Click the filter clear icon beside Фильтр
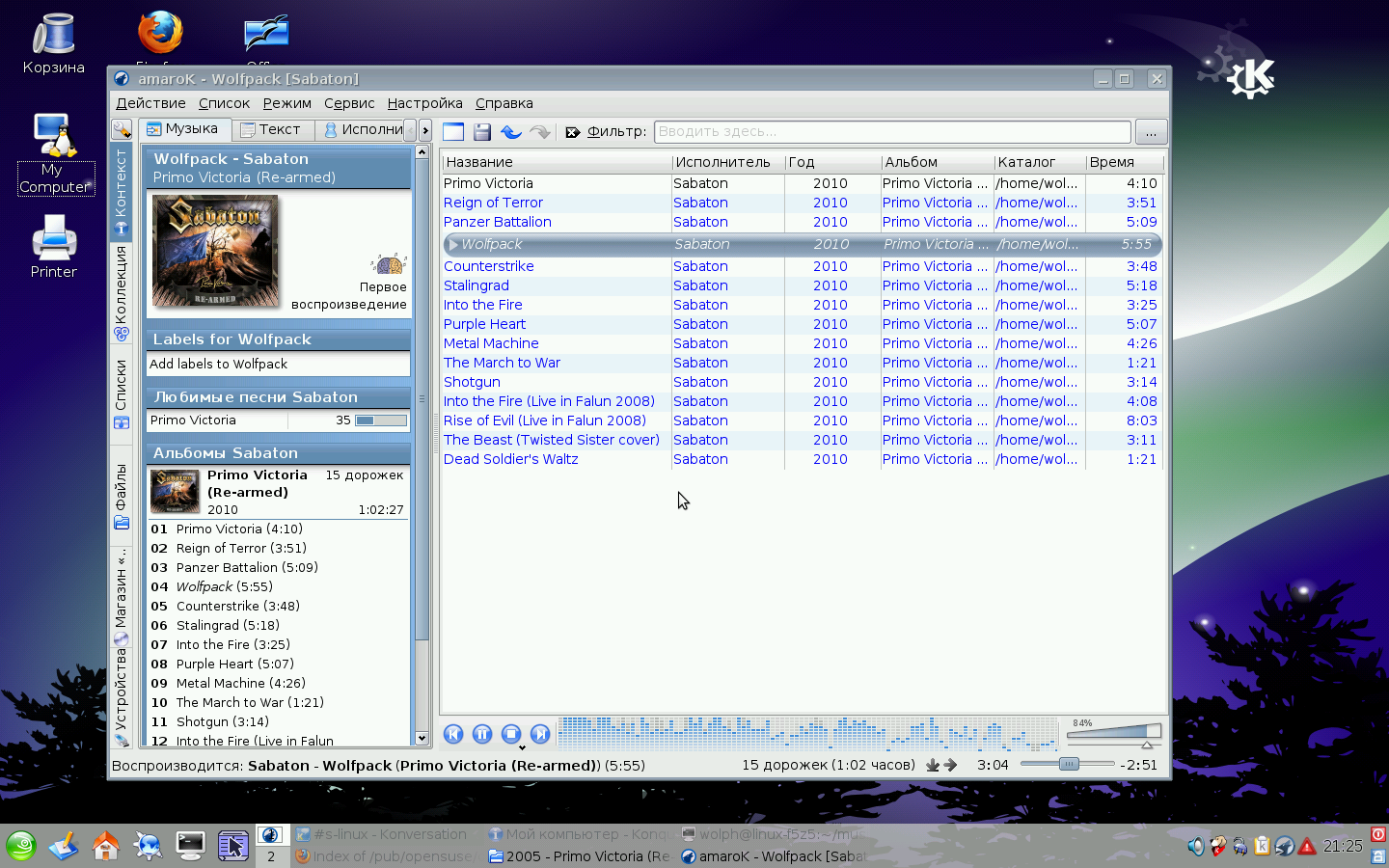Screen dimensions: 1389x868 coord(573,132)
